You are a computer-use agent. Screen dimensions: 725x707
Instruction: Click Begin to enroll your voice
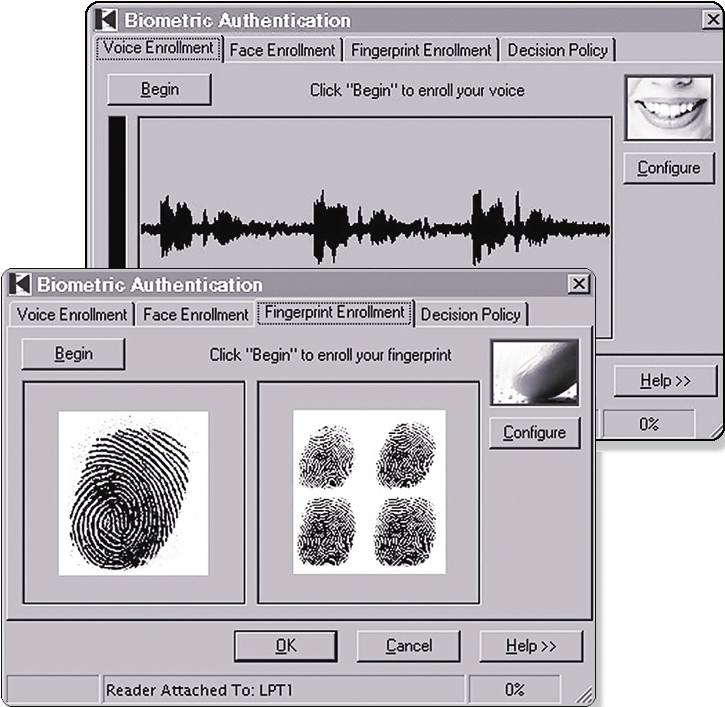click(x=160, y=89)
